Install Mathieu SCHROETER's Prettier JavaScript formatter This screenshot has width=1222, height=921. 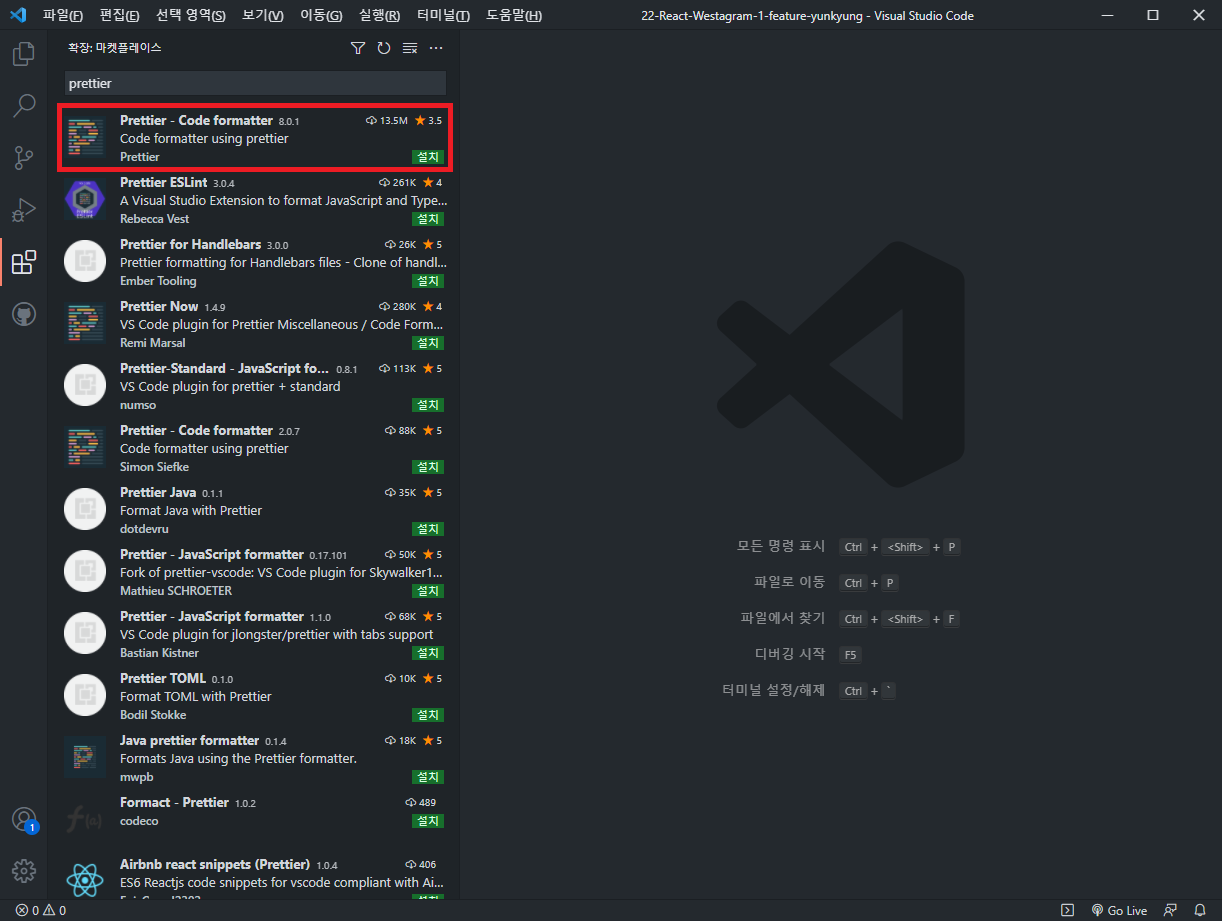(428, 591)
